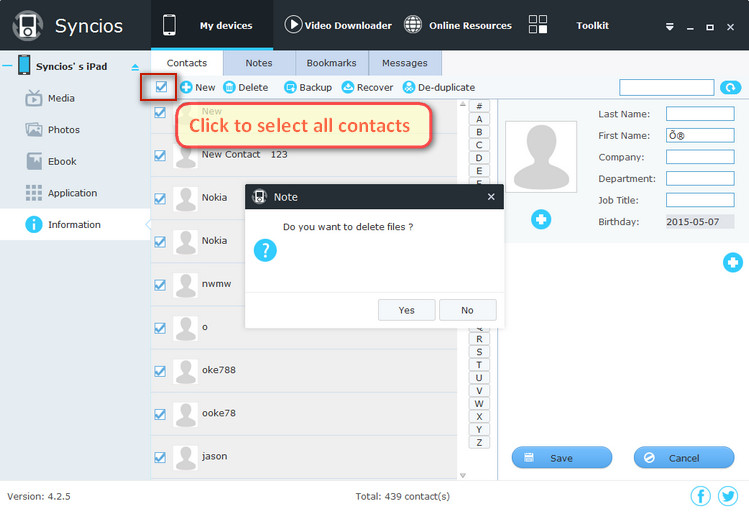This screenshot has height=512, width=749.
Task: Select the jason contact row
Action: 304,457
